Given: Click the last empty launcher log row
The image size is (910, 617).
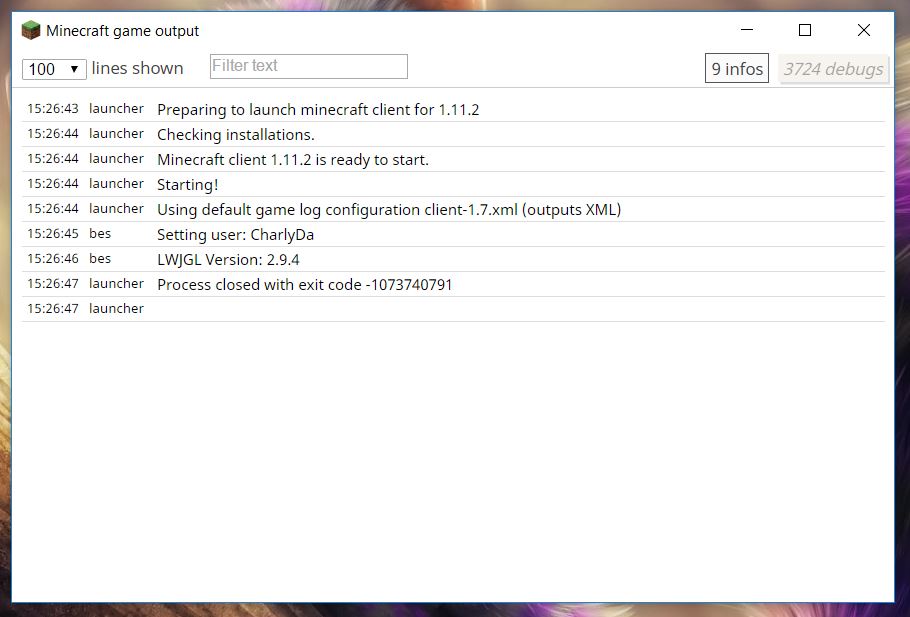Looking at the screenshot, I should (453, 309).
